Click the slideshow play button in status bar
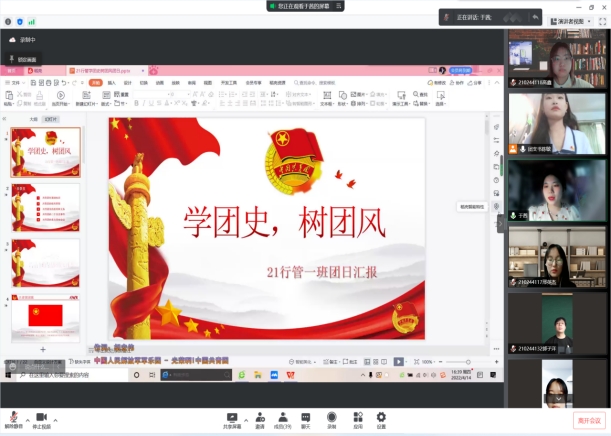Image resolution: width=611 pixels, height=436 pixels. 398,362
